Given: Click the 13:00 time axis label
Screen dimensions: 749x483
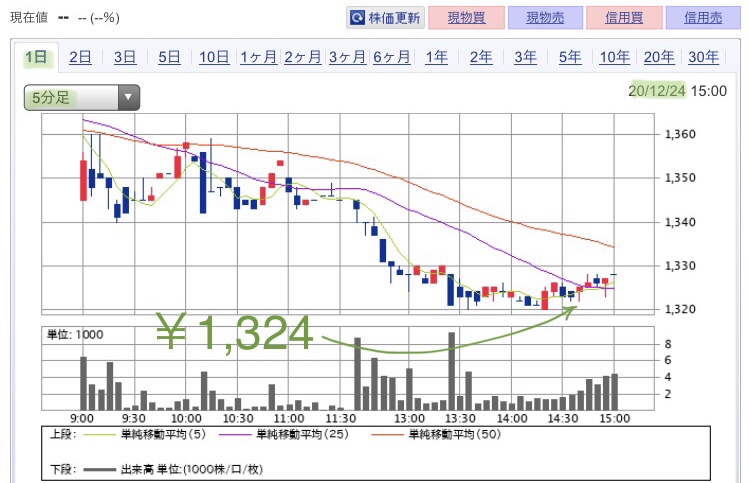Looking at the screenshot, I should (409, 419).
